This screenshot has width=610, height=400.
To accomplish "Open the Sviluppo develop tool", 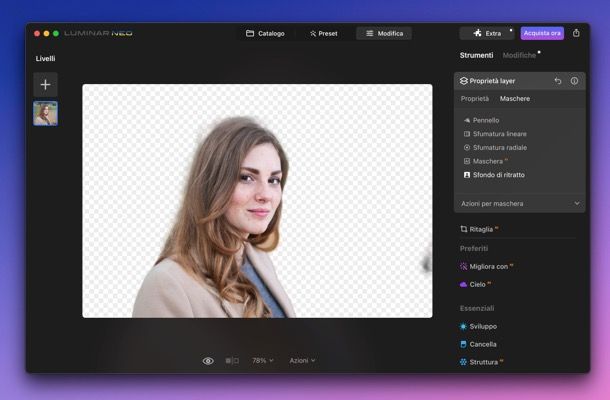I will tap(478, 326).
